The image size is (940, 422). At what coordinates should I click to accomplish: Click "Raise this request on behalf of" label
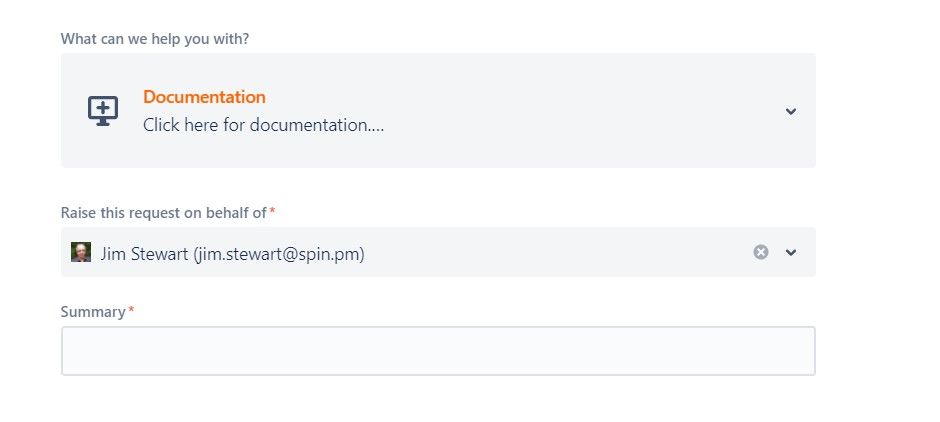coord(163,213)
